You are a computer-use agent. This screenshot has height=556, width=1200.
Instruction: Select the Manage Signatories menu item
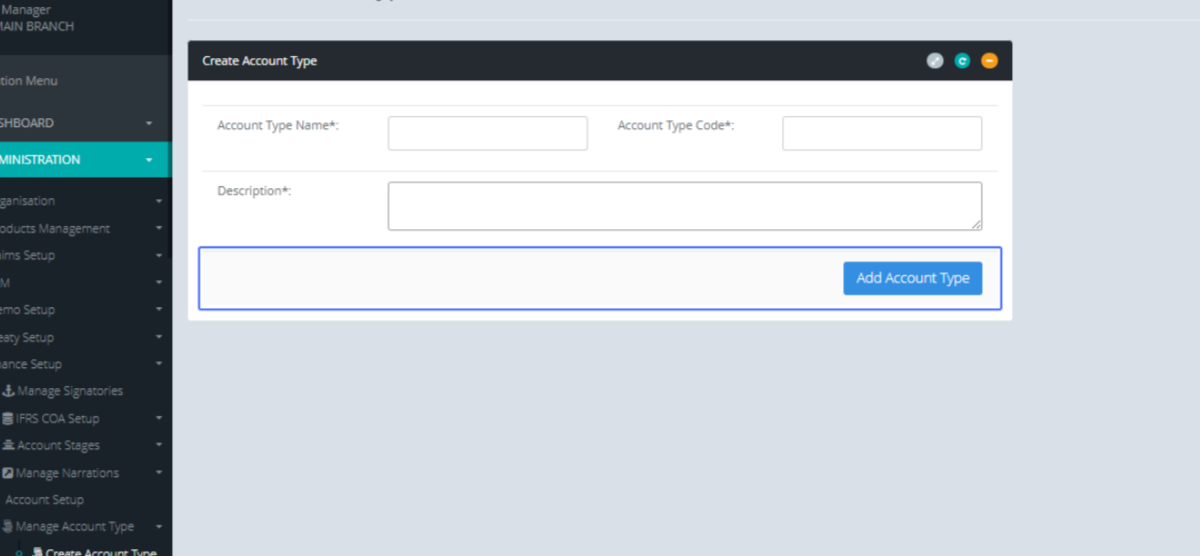point(70,391)
